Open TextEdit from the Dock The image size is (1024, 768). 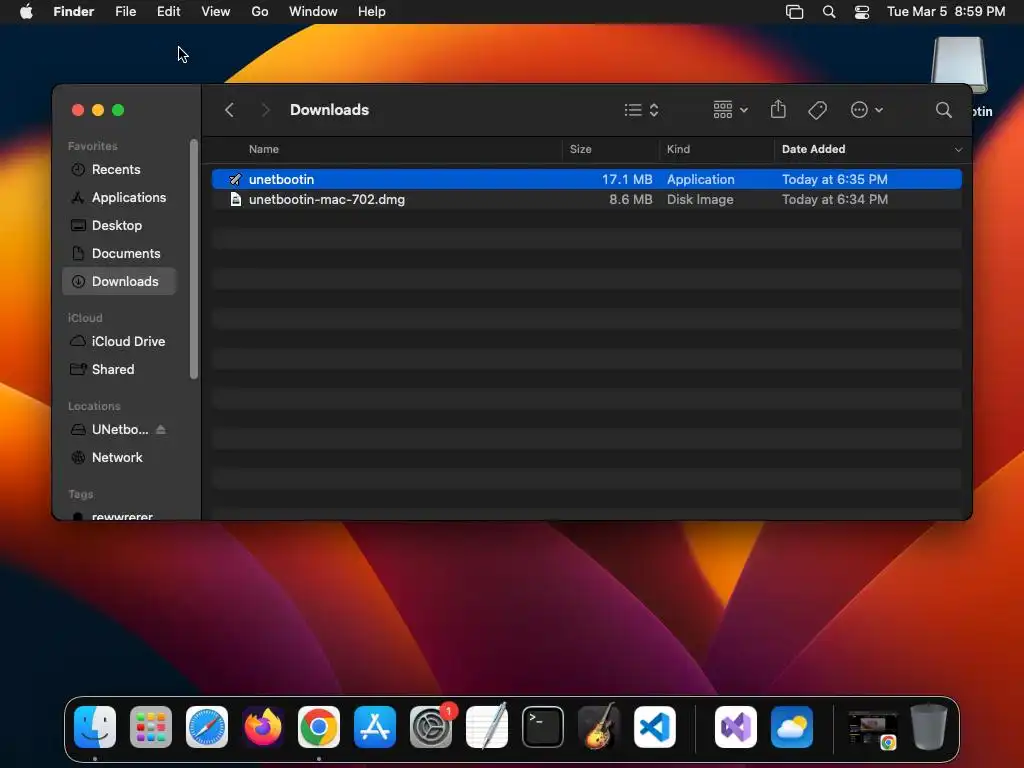click(x=487, y=726)
